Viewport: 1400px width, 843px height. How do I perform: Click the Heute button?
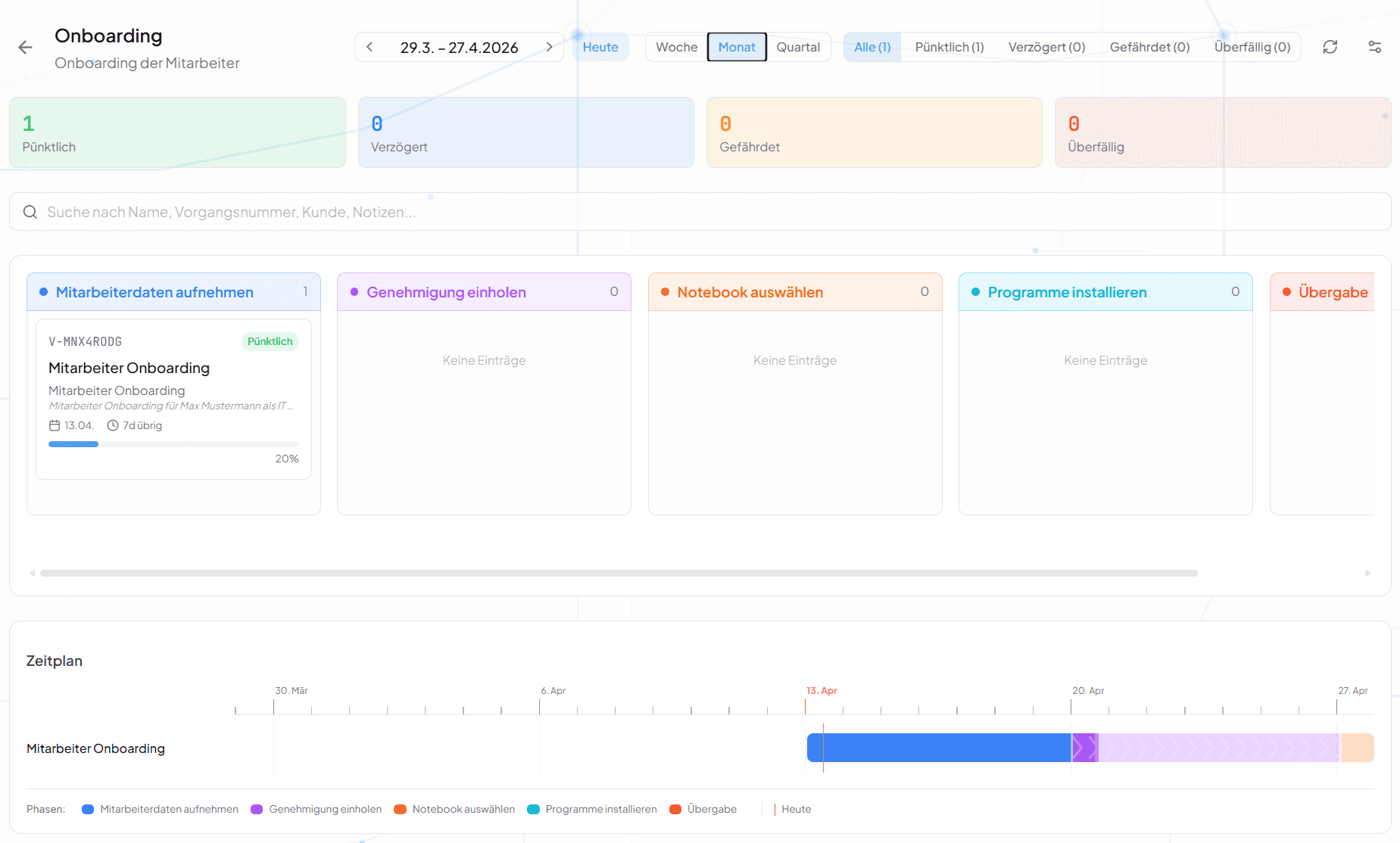600,46
